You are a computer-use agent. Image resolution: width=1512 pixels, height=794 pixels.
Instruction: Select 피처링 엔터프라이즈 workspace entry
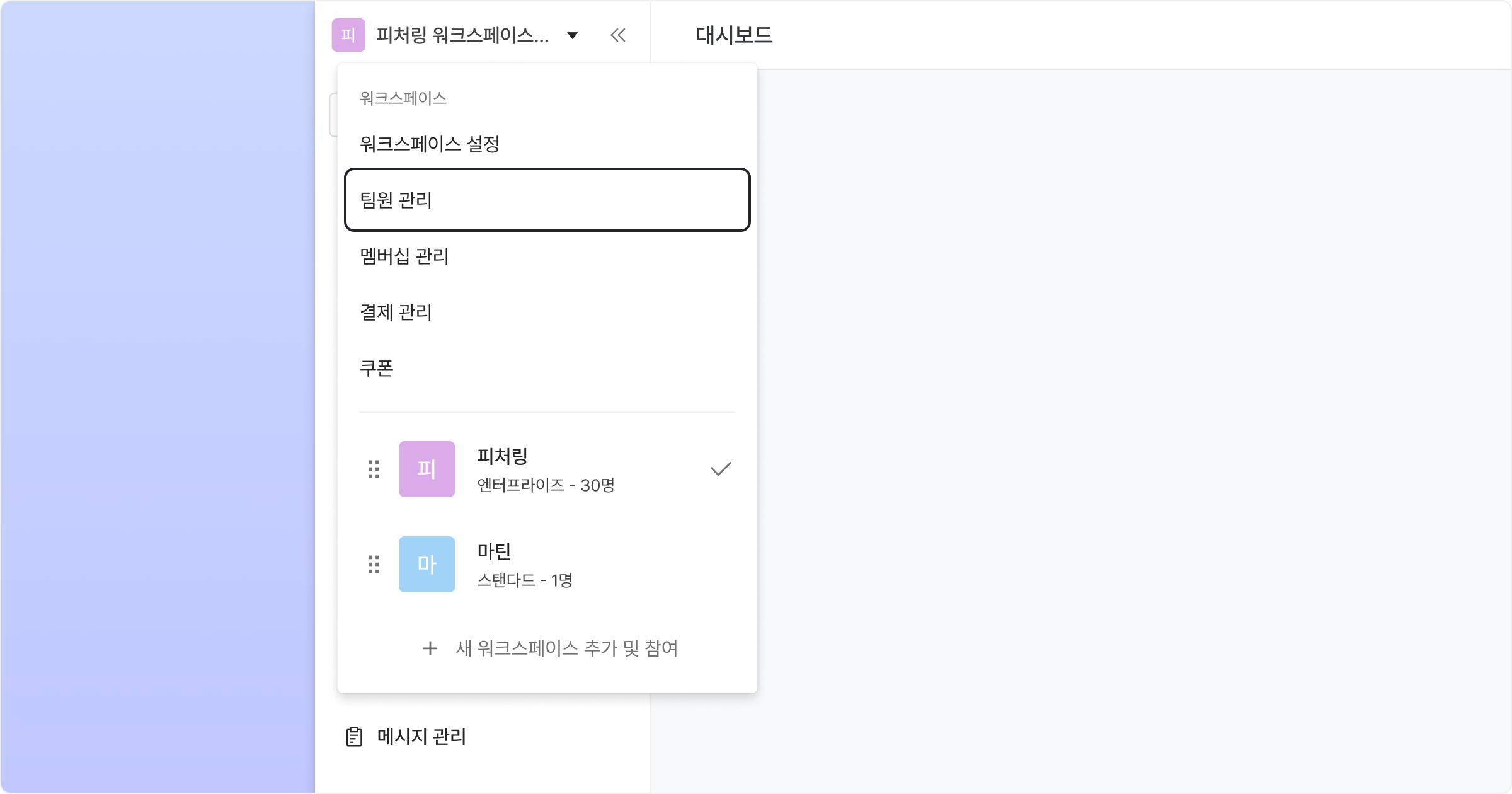click(x=547, y=469)
